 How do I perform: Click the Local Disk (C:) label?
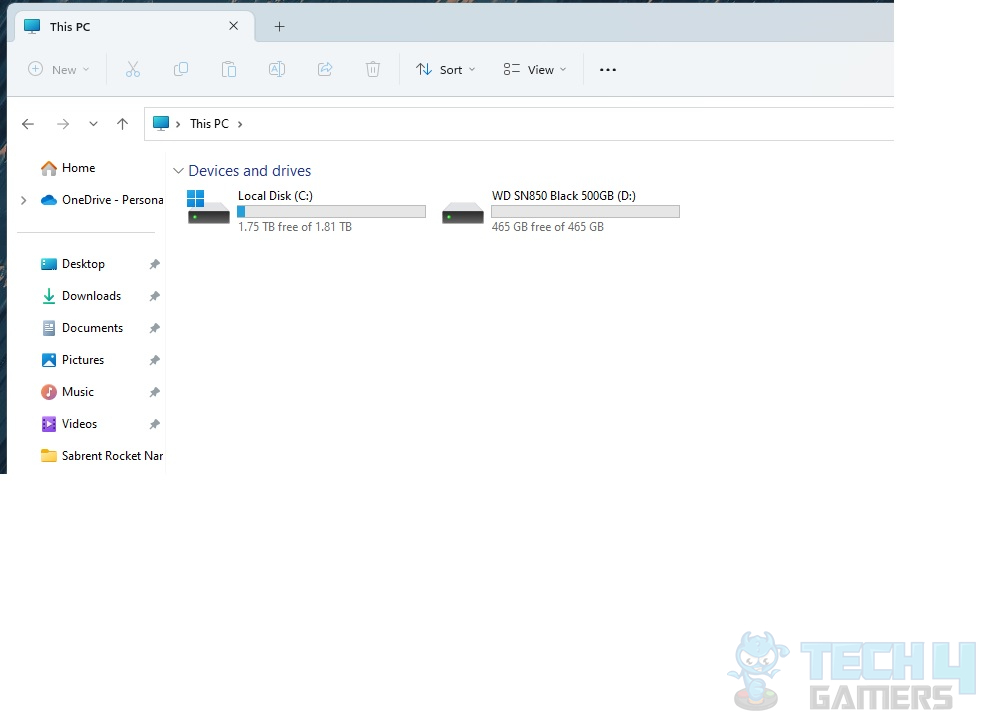tap(275, 196)
